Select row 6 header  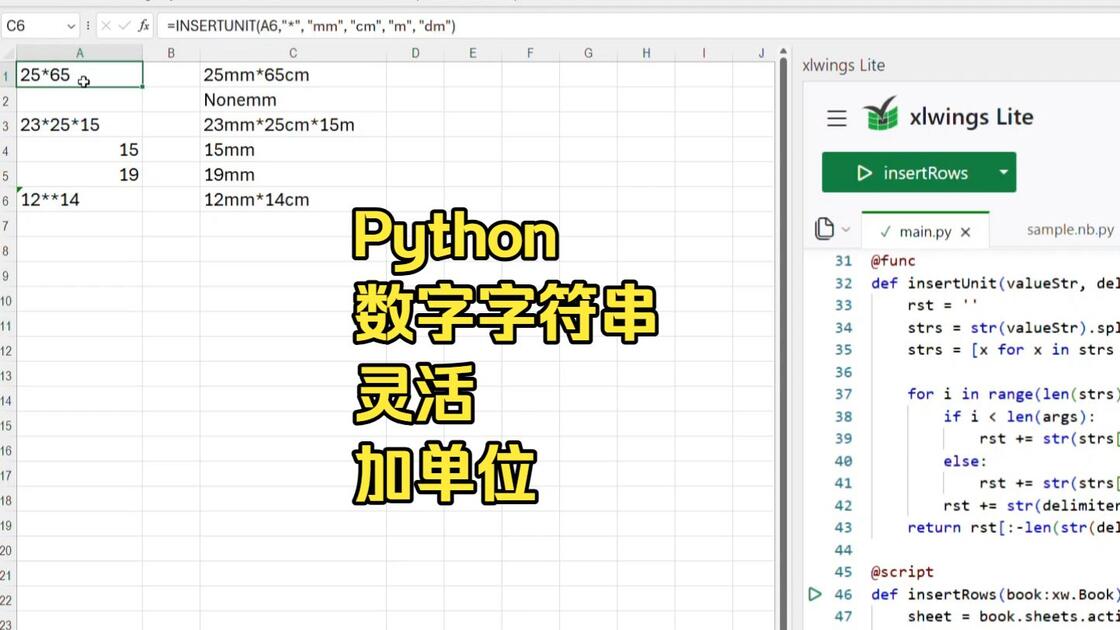click(x=7, y=200)
